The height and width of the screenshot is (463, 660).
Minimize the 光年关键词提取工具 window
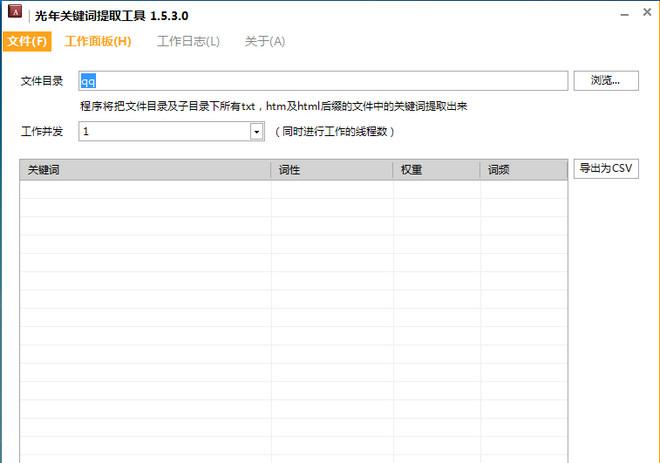coord(623,16)
